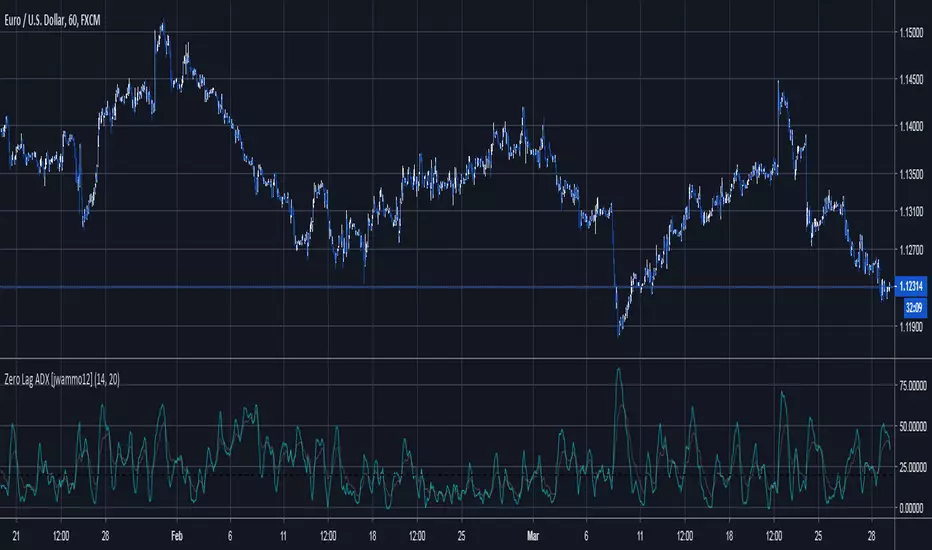Click the 1.13100 price axis label
The width and height of the screenshot is (932, 550).
point(912,212)
